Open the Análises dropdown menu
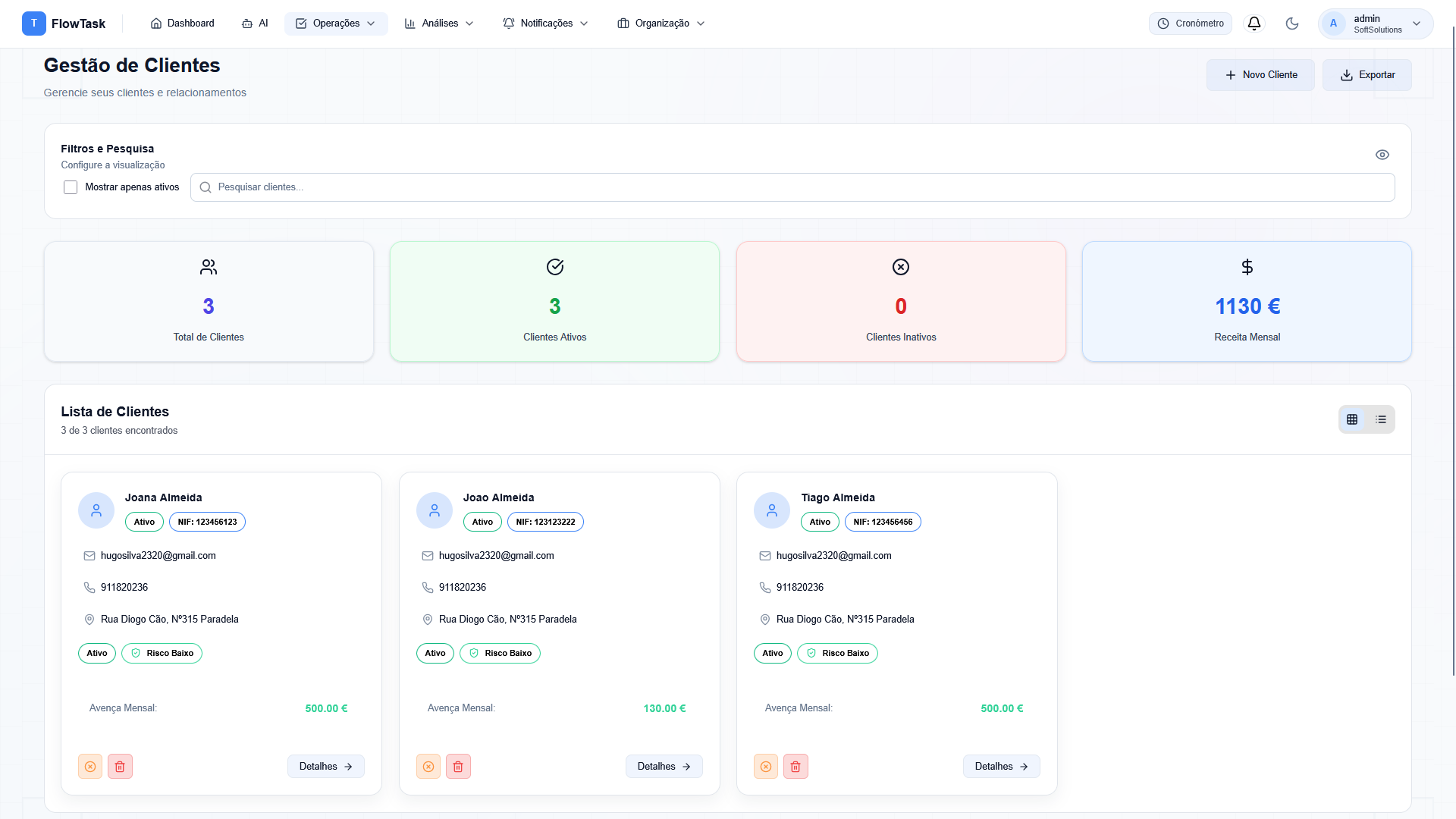The height and width of the screenshot is (819, 1456). (x=439, y=24)
